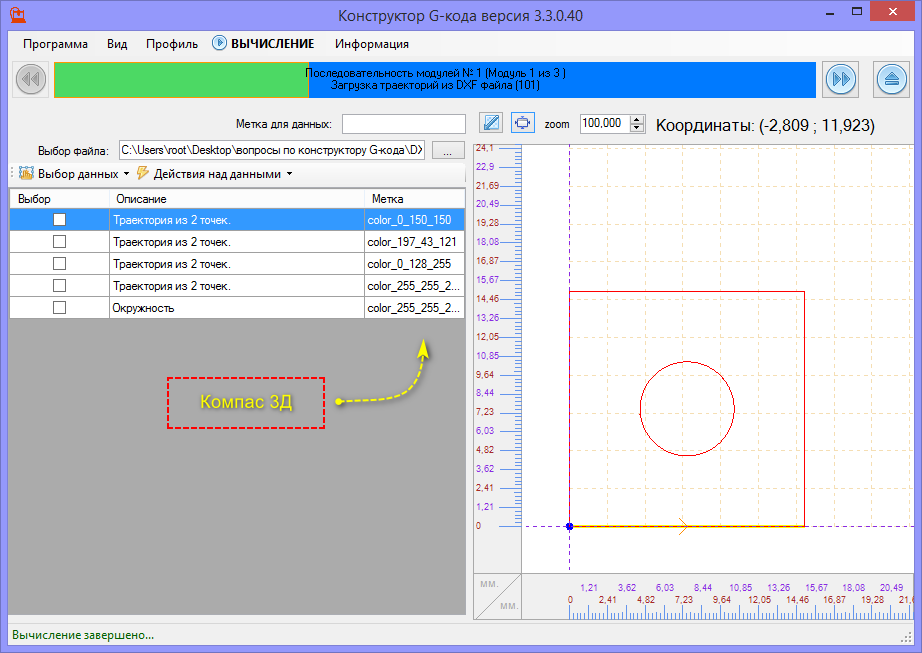This screenshot has height=653, width=922.
Task: Open the Информация menu
Action: tap(371, 44)
